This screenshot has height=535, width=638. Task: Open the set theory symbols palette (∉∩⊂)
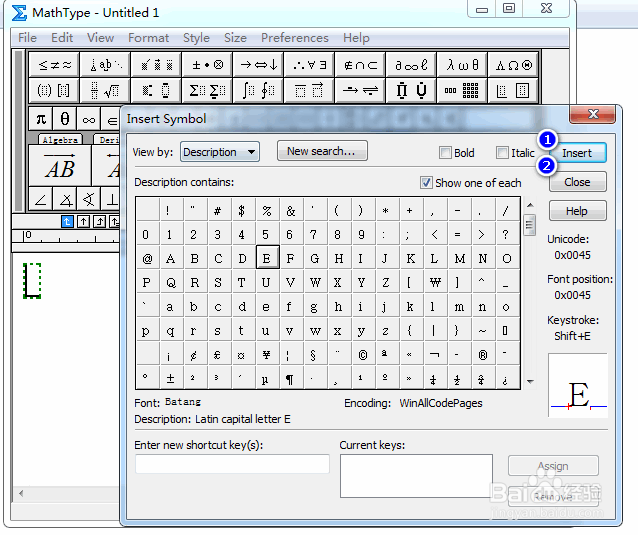click(x=360, y=65)
